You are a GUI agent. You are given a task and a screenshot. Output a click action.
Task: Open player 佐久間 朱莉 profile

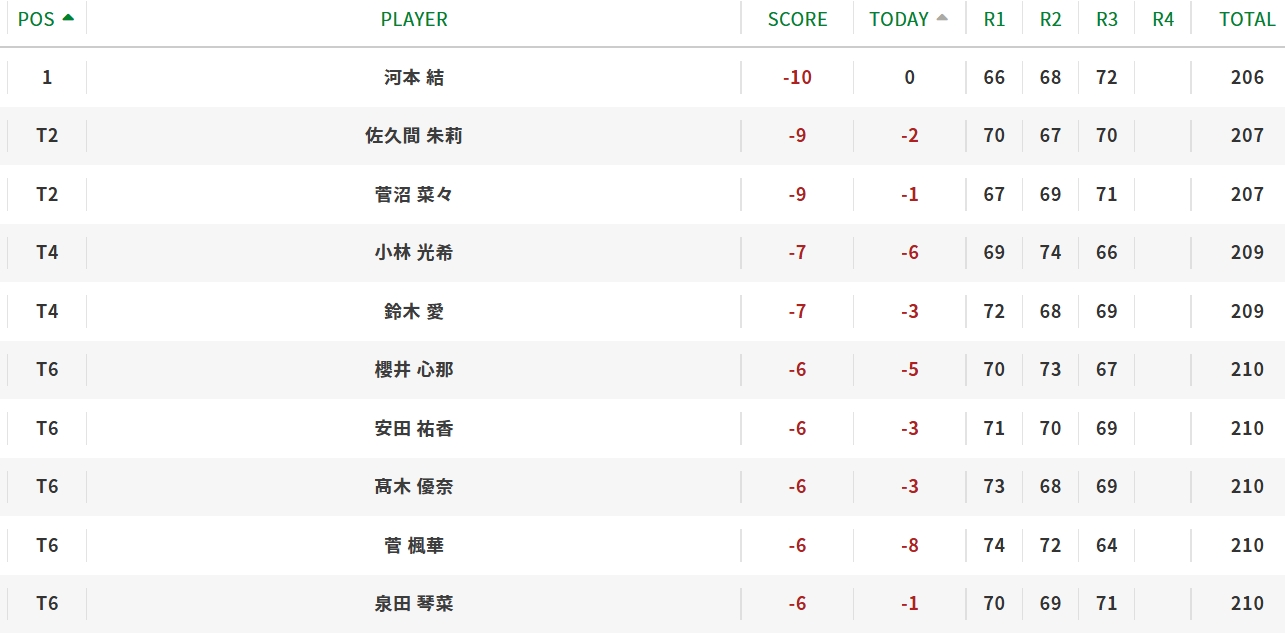(x=414, y=136)
